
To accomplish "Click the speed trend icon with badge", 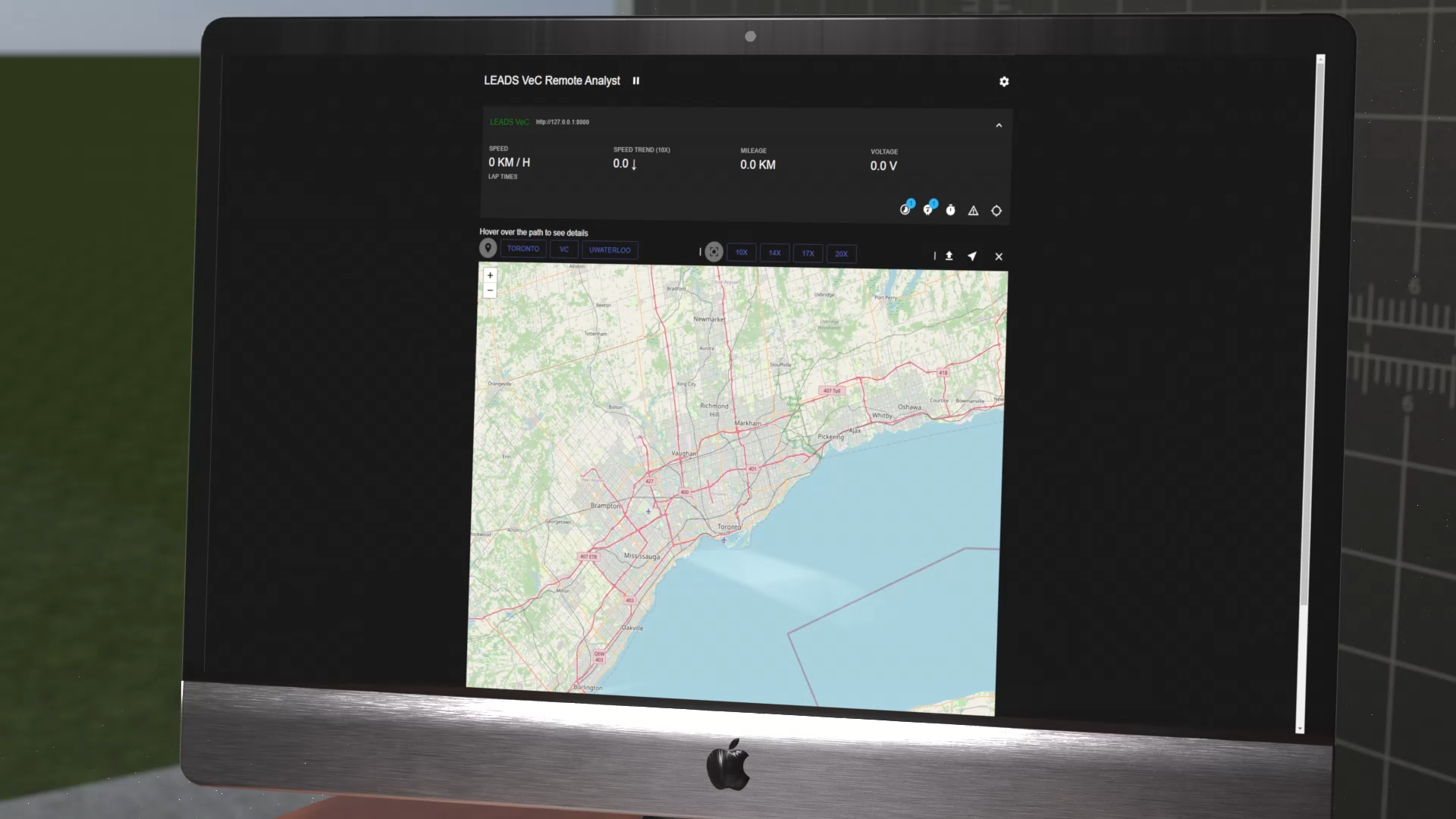I will pos(928,210).
